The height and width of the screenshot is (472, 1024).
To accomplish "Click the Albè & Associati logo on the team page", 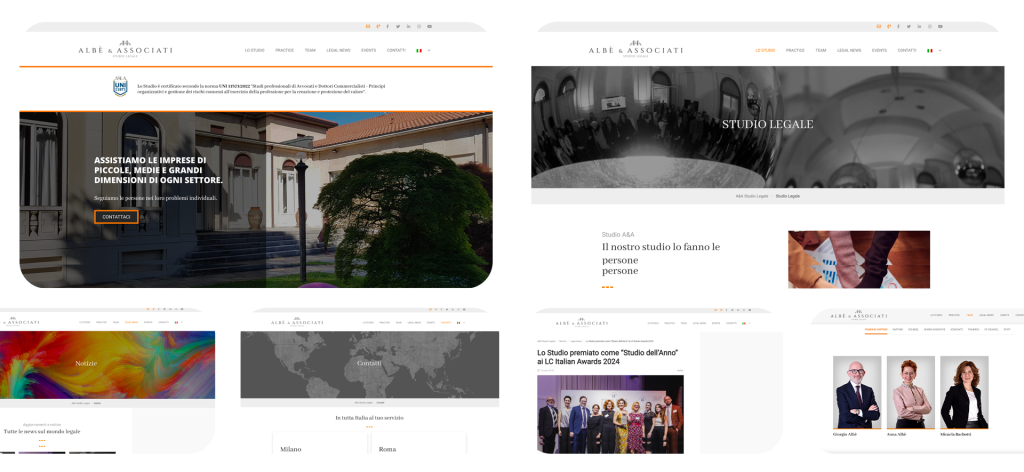I will click(859, 315).
